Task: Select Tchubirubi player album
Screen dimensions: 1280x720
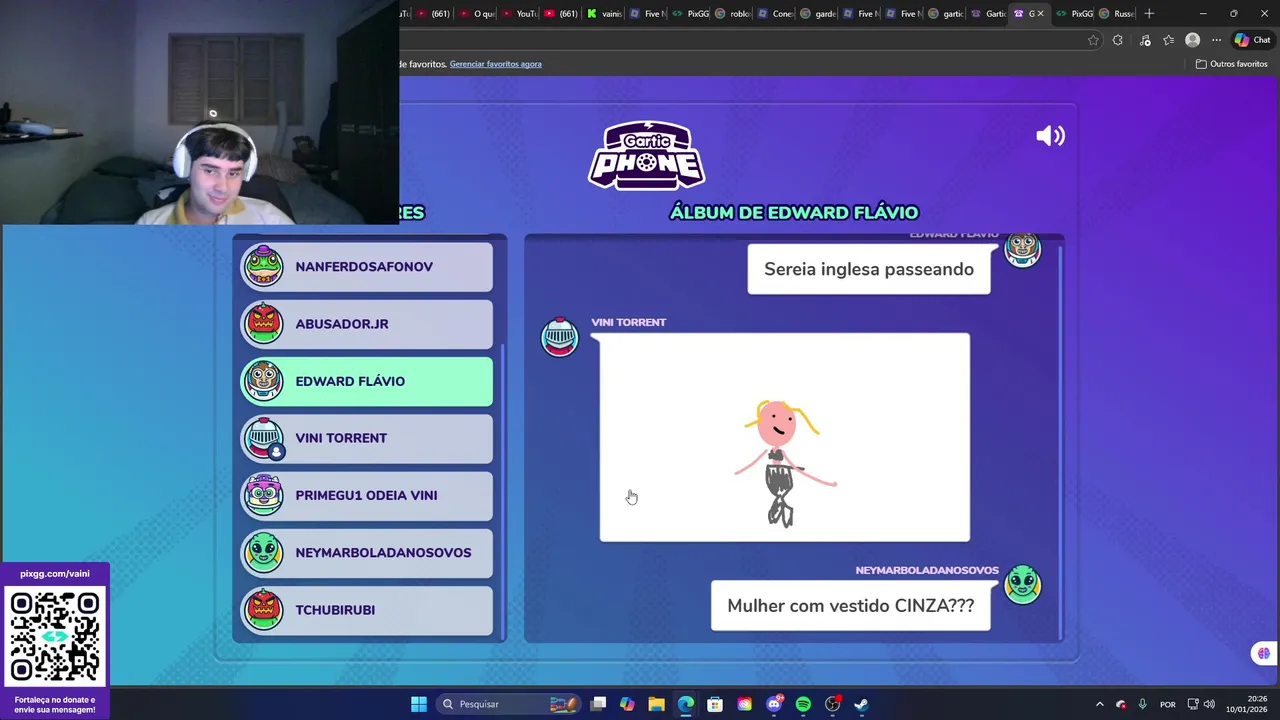Action: 366,609
